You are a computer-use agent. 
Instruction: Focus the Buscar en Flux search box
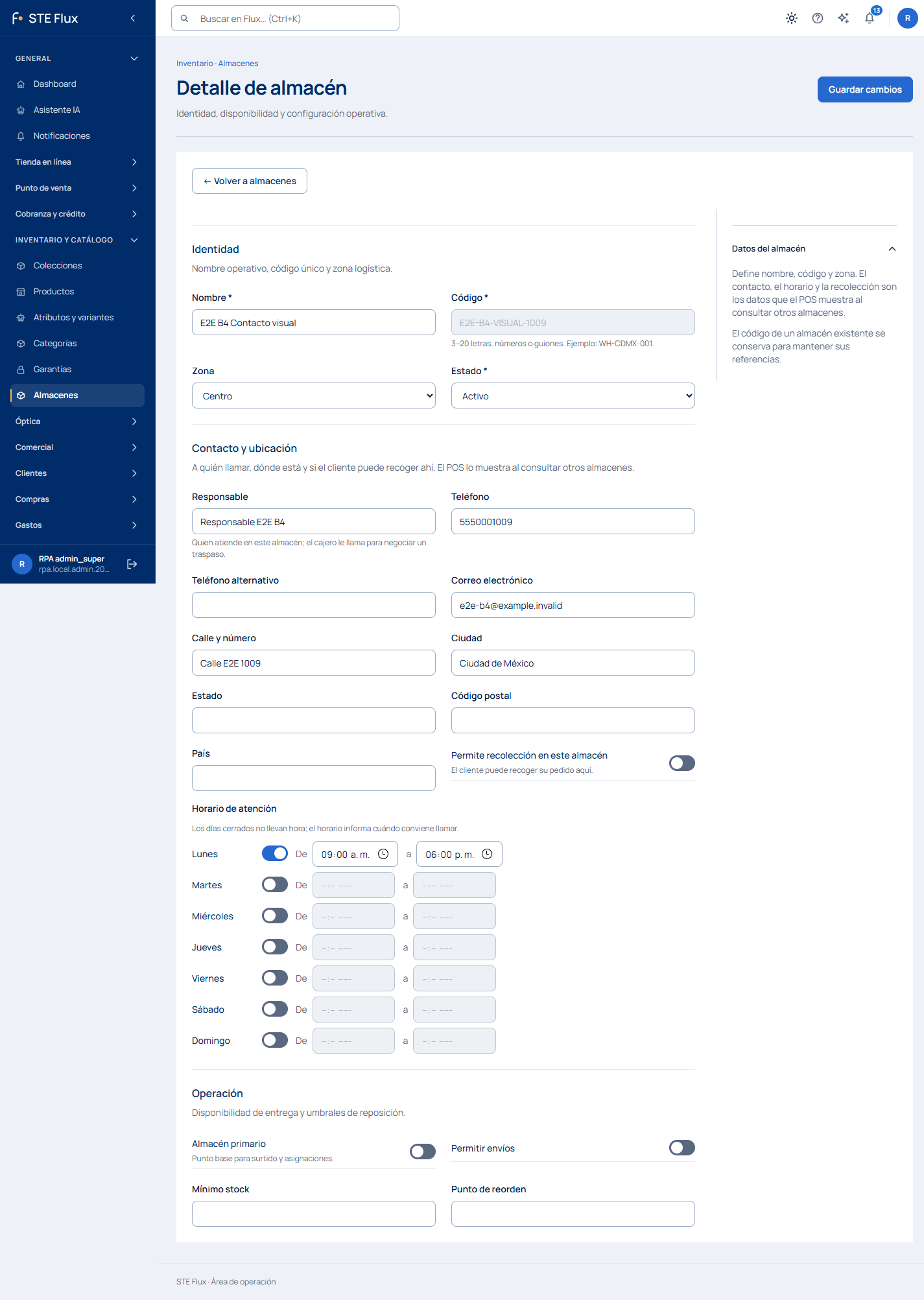(285, 18)
